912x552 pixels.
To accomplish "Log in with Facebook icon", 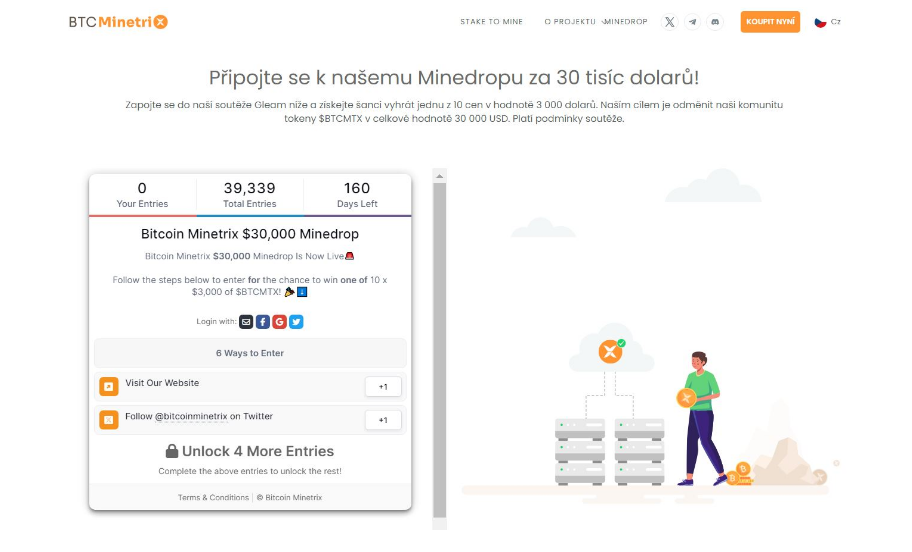I will click(263, 322).
